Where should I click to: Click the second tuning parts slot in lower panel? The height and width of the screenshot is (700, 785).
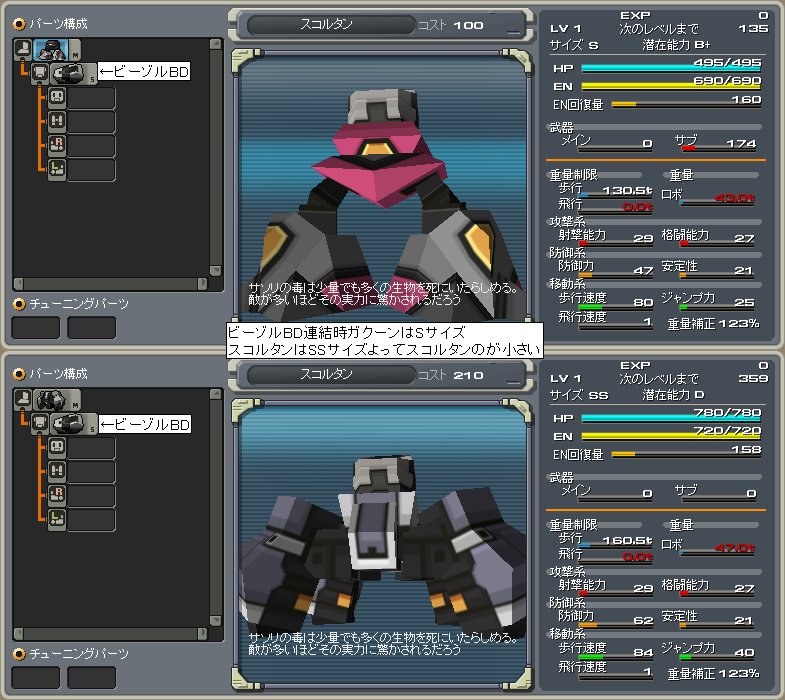pyautogui.click(x=92, y=677)
